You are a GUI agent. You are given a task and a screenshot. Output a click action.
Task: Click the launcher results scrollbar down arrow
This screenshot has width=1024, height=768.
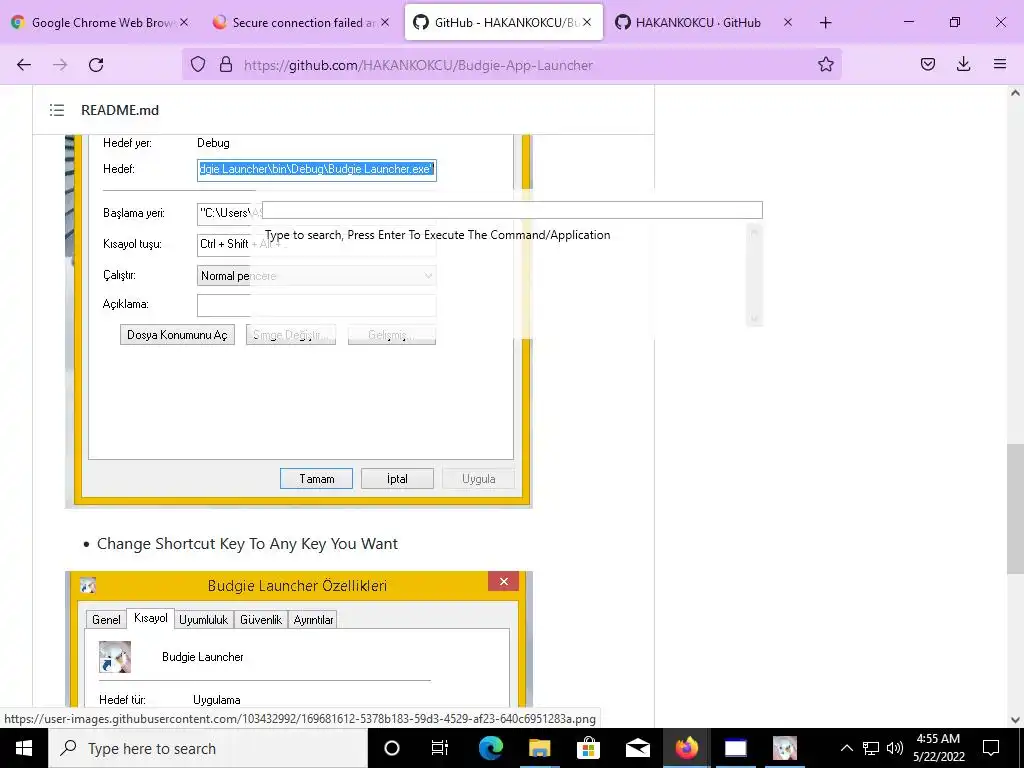754,319
